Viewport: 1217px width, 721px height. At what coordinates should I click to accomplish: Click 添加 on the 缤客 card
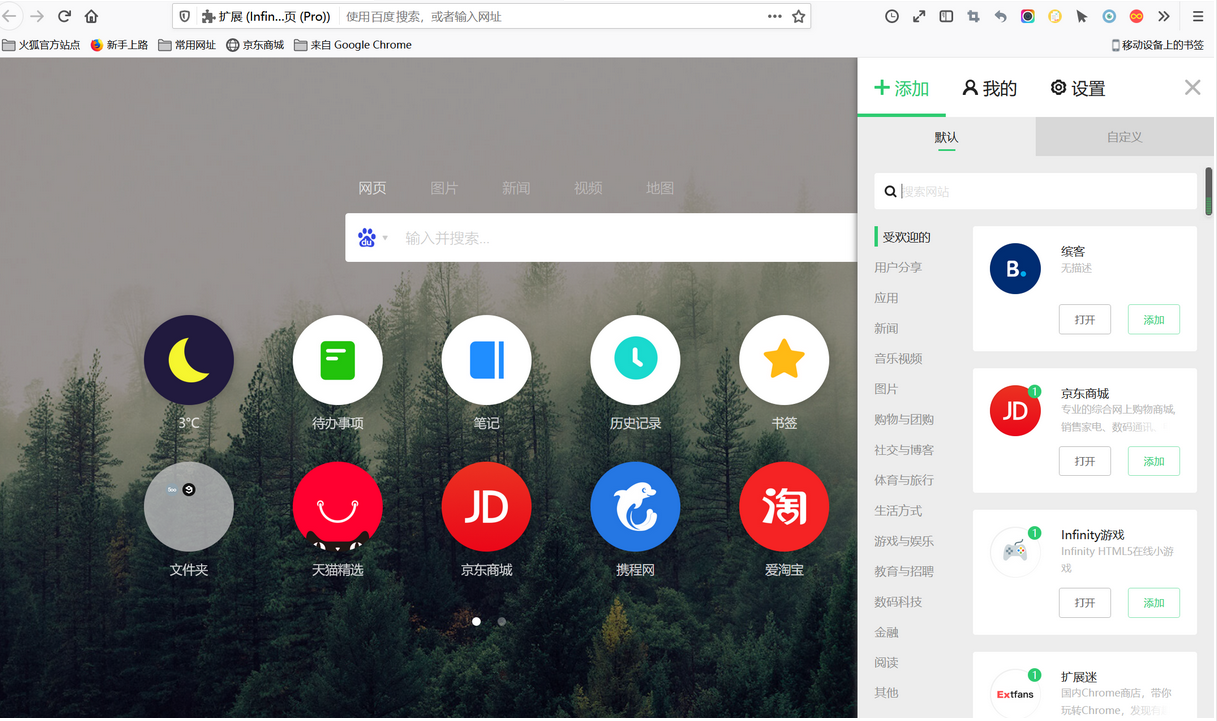click(1154, 320)
